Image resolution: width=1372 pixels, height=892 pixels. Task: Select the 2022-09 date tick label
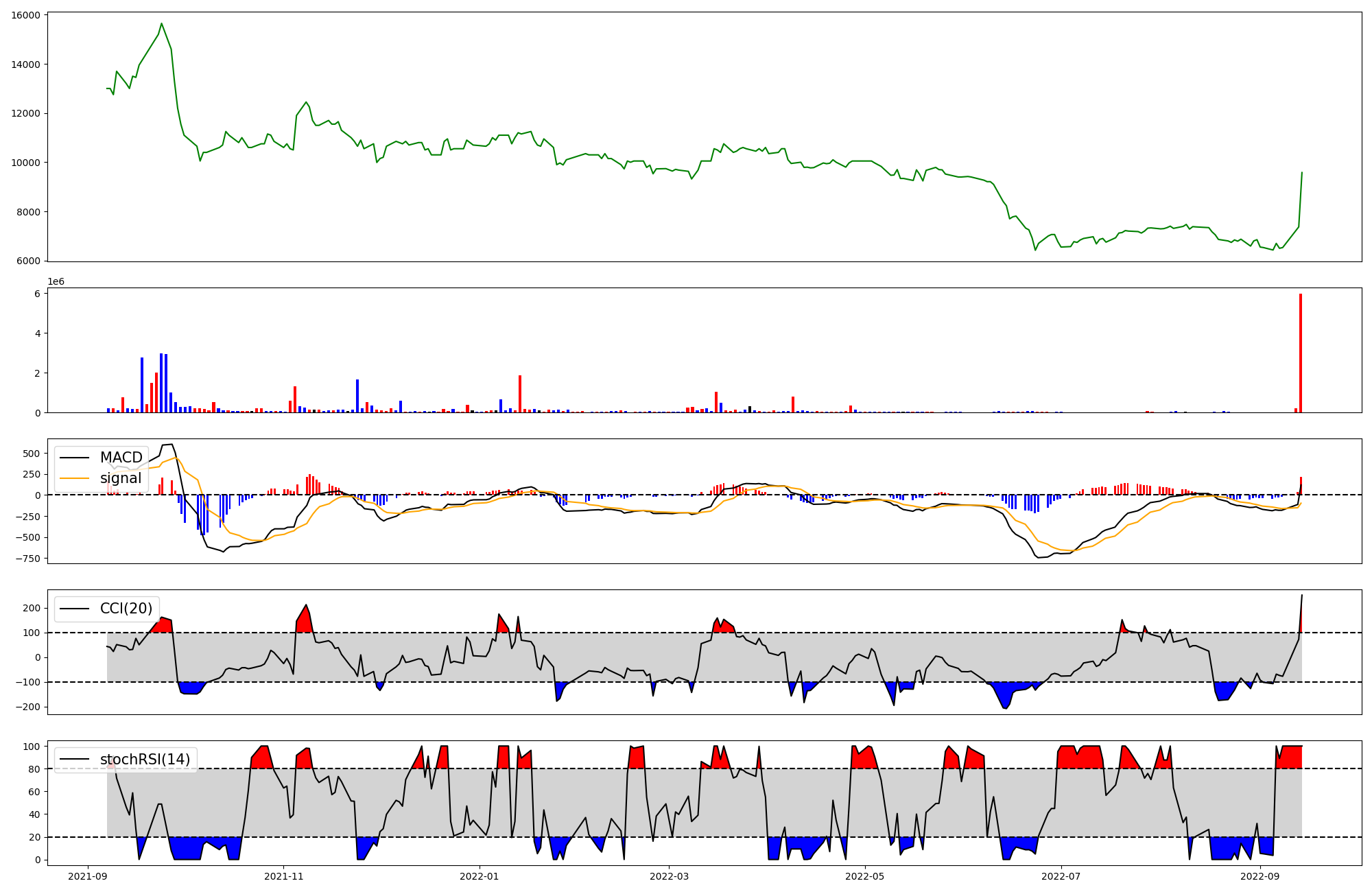click(x=1260, y=876)
